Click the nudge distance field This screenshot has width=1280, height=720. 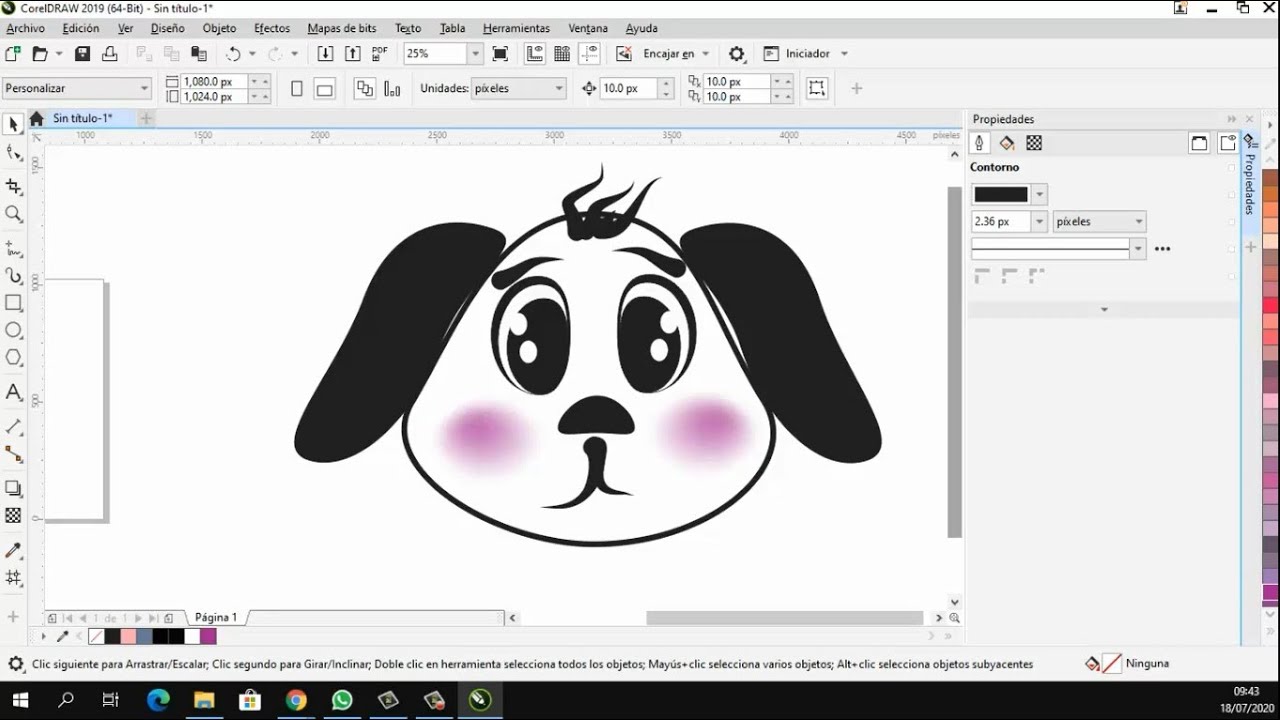[x=627, y=89]
